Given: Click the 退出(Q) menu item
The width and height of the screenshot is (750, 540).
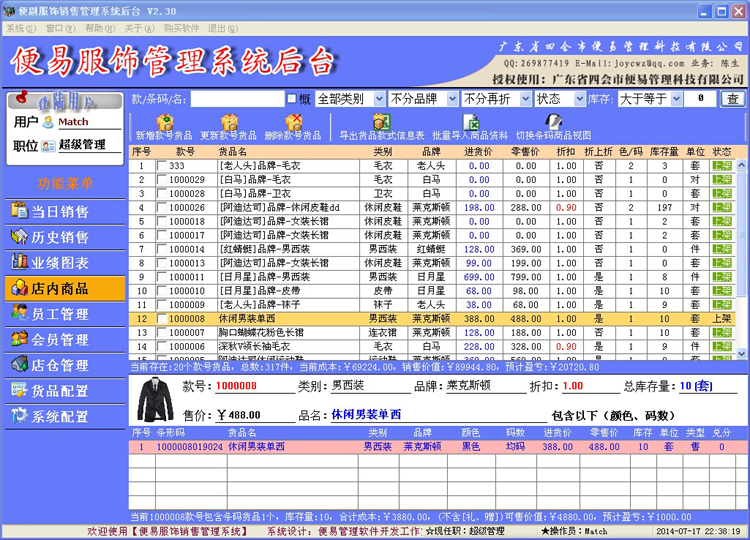Looking at the screenshot, I should (x=222, y=29).
